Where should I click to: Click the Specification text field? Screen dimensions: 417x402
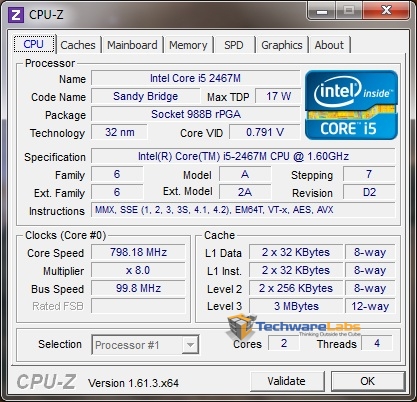pyautogui.click(x=243, y=156)
